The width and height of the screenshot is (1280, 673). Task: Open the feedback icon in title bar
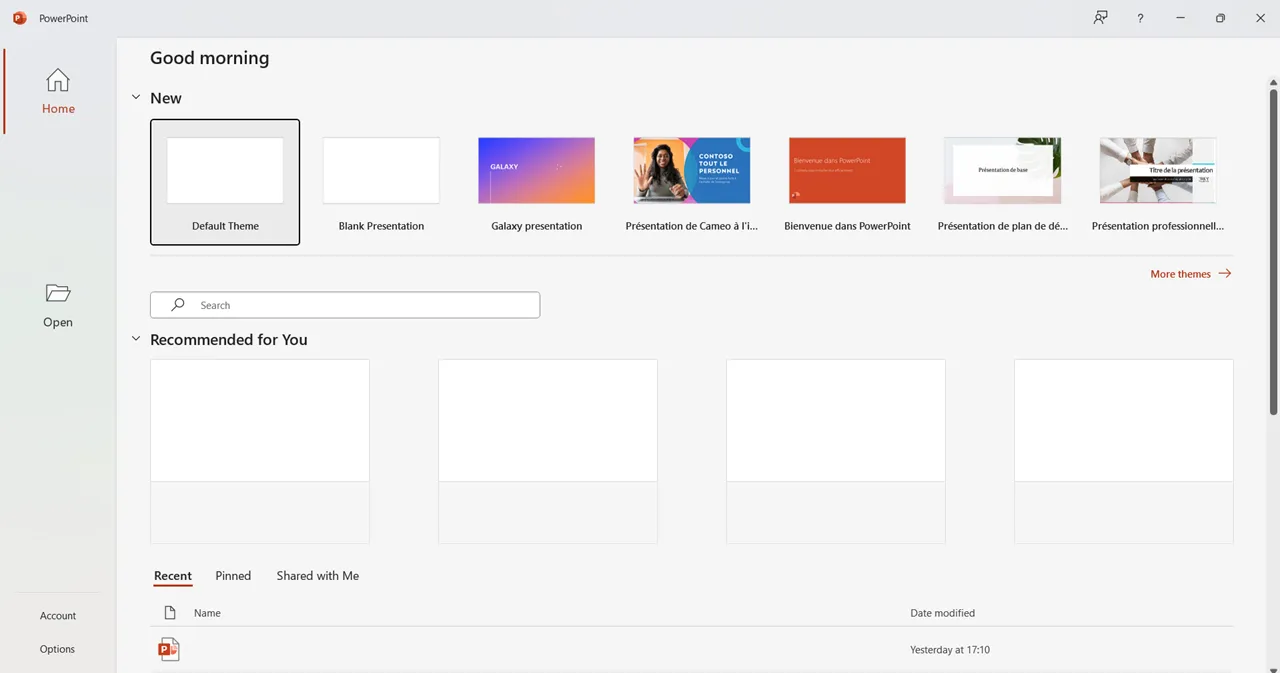tap(1100, 18)
